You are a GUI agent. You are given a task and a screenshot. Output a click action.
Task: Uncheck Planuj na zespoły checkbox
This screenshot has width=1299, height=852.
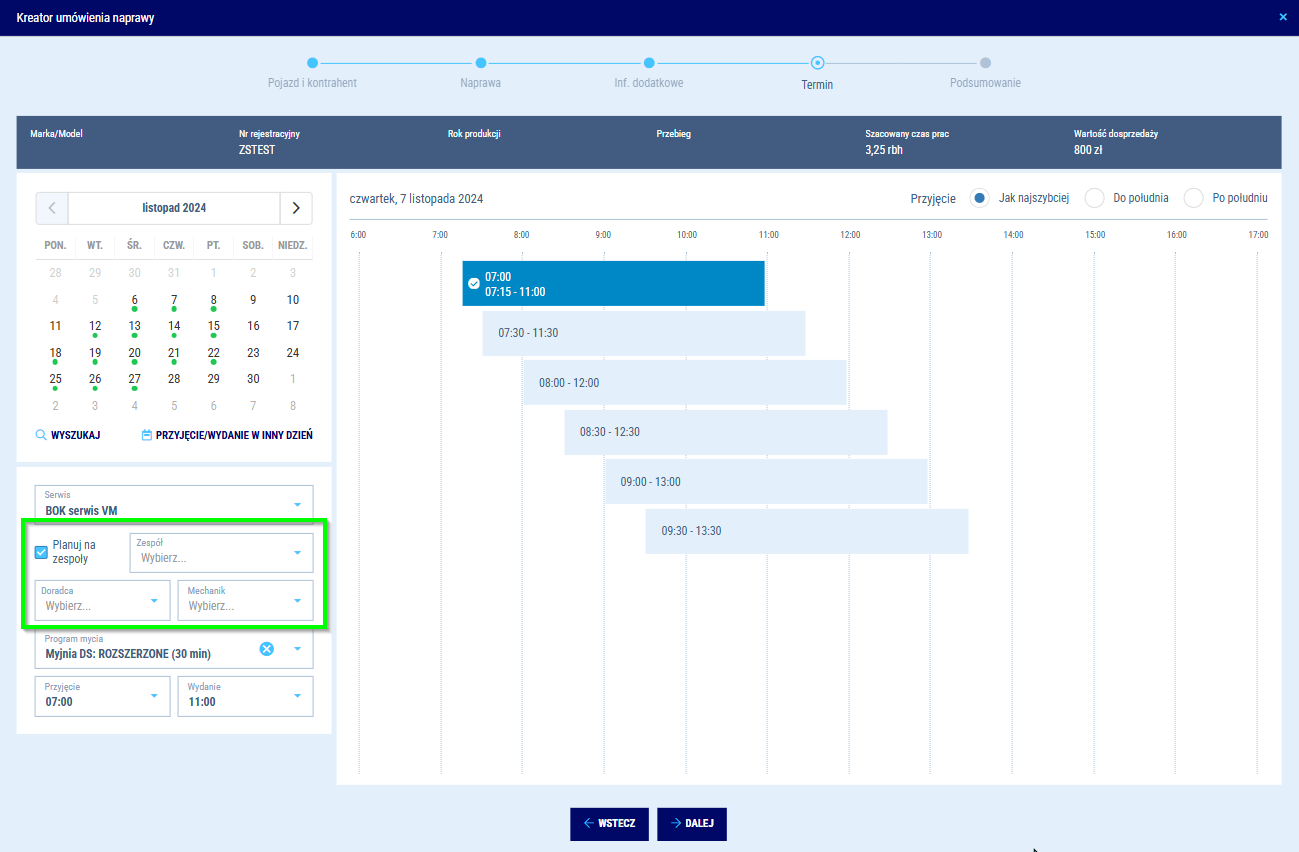point(42,552)
